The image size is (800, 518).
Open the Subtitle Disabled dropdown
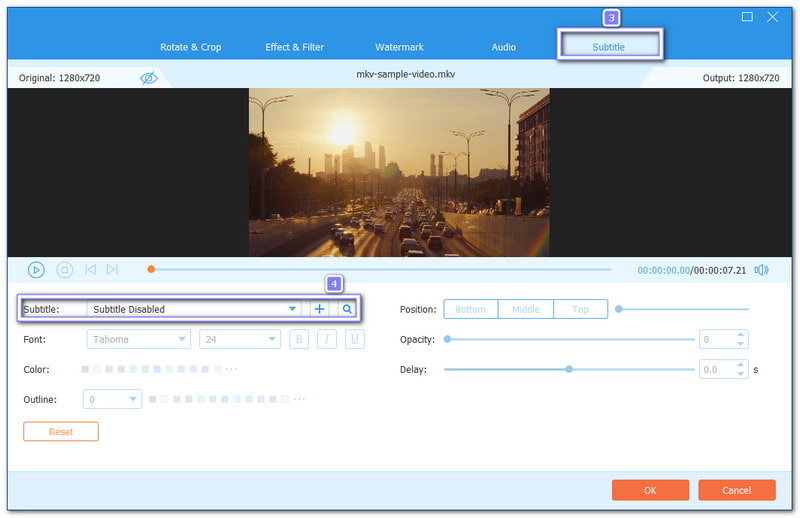[x=194, y=309]
